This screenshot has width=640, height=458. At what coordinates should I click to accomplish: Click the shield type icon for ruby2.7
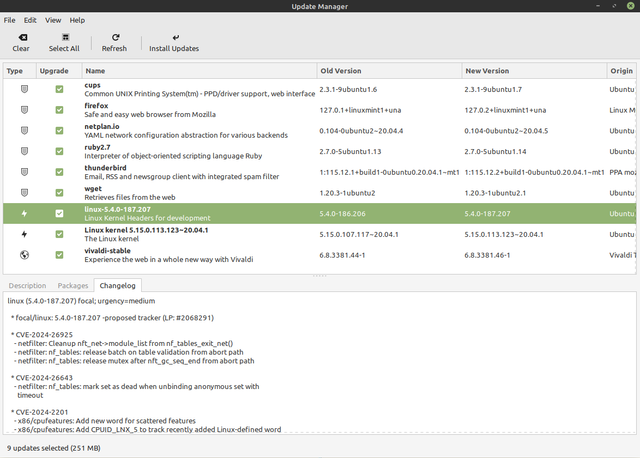[x=24, y=151]
